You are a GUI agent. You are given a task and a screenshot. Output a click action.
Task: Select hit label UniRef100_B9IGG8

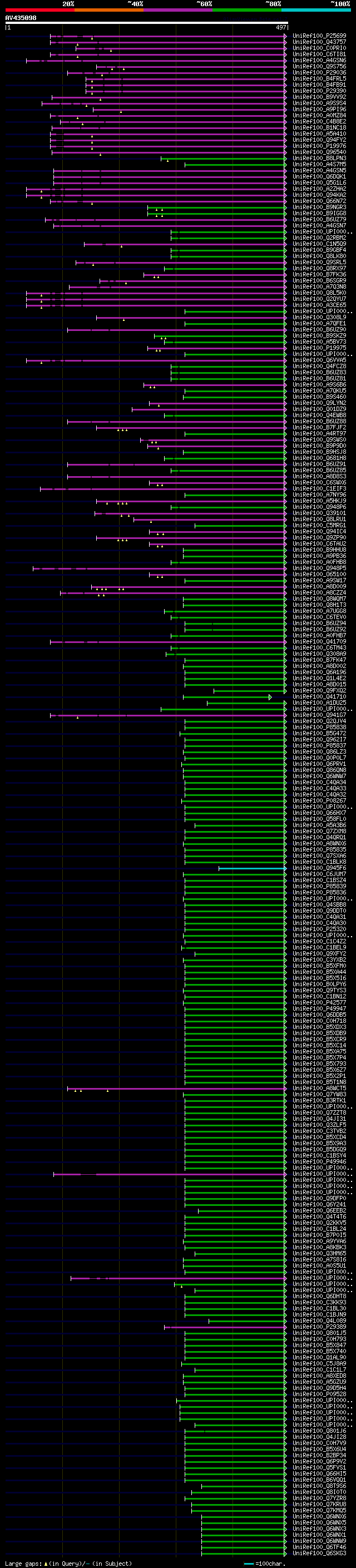point(319,214)
